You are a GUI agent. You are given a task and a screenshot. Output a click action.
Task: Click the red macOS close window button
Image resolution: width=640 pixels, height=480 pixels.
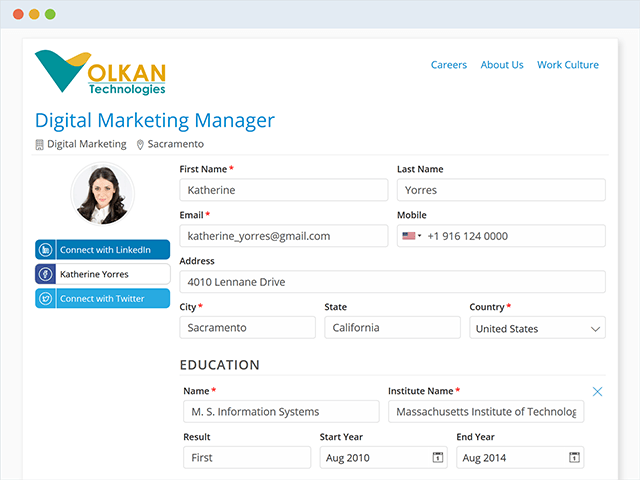[18, 14]
